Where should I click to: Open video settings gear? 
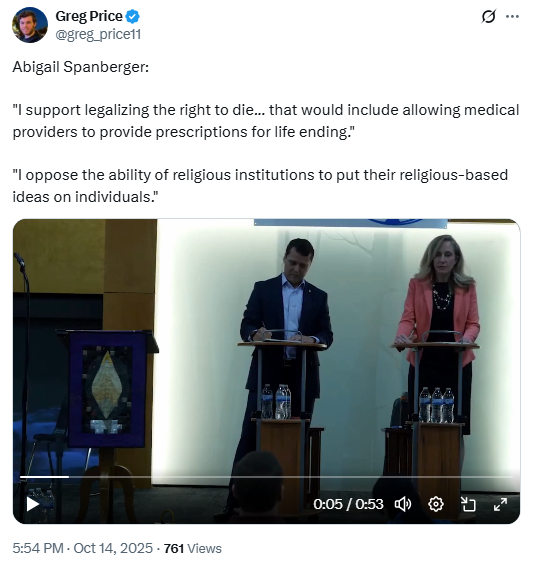coord(436,504)
